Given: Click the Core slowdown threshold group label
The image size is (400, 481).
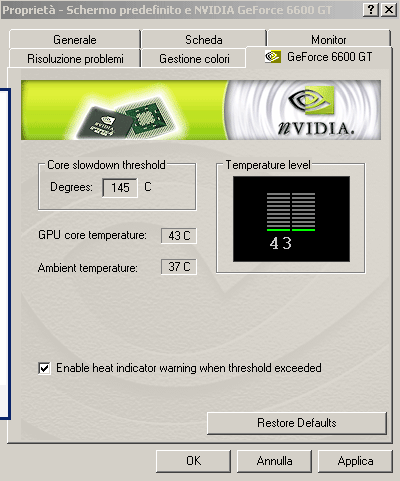Looking at the screenshot, I should point(106,165).
